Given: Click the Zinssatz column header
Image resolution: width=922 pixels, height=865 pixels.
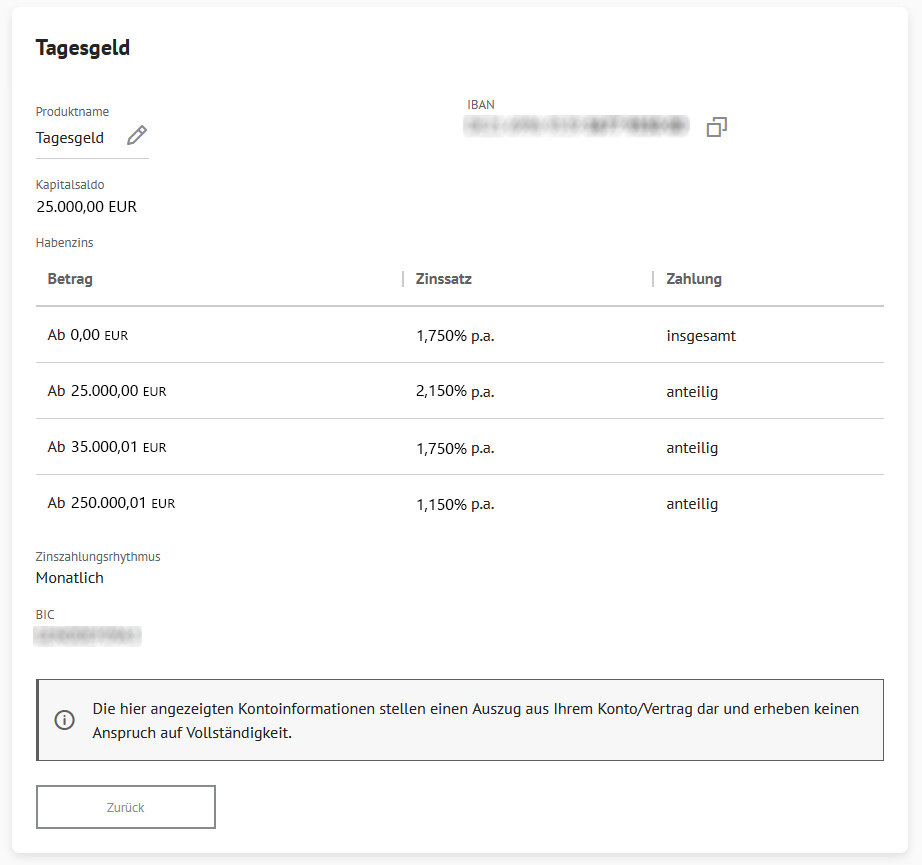Looking at the screenshot, I should click(x=443, y=279).
